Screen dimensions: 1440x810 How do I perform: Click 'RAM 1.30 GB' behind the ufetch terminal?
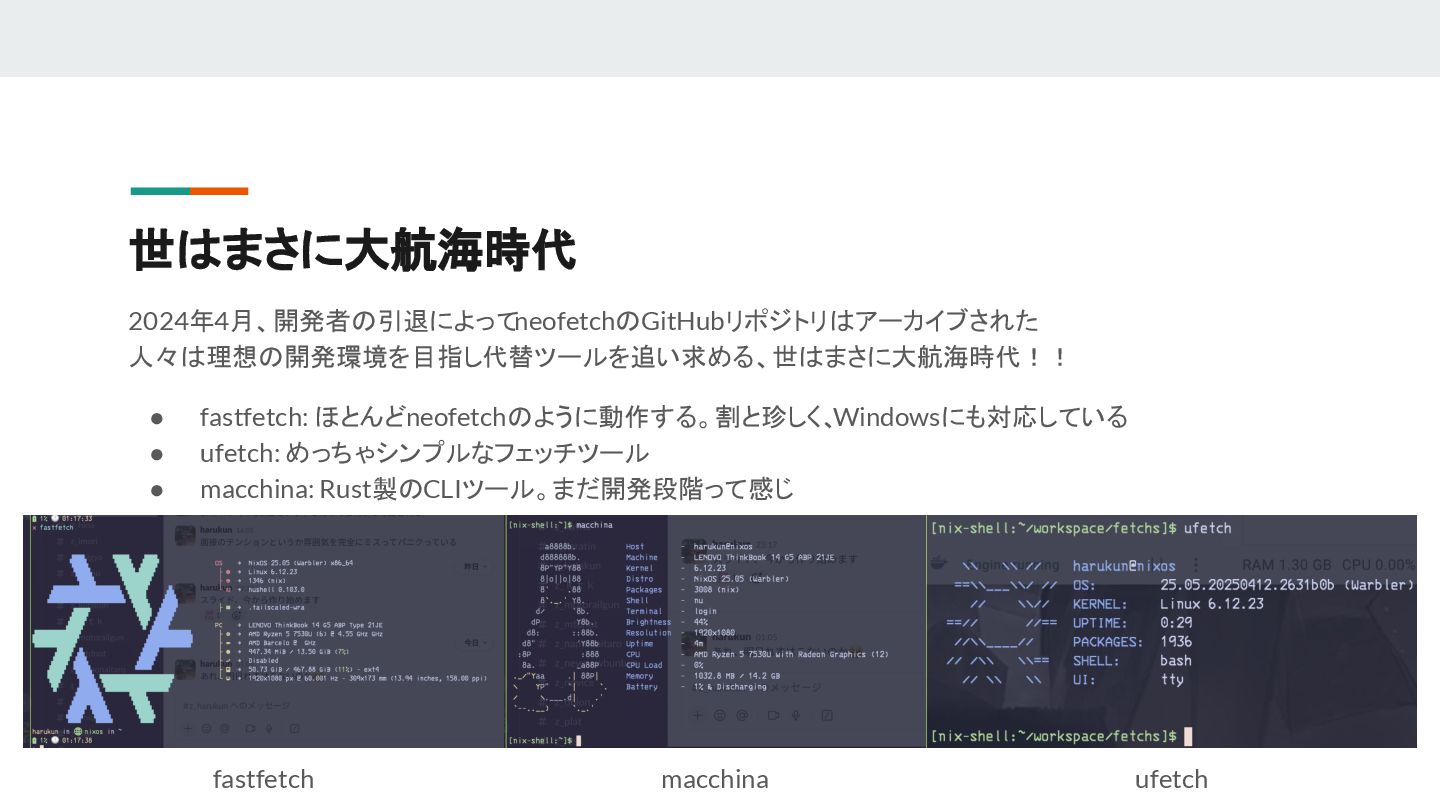tap(1286, 565)
